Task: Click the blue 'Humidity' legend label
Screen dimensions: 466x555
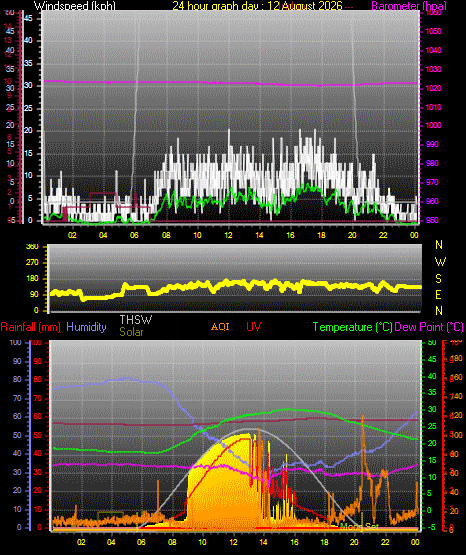Action: [86, 327]
